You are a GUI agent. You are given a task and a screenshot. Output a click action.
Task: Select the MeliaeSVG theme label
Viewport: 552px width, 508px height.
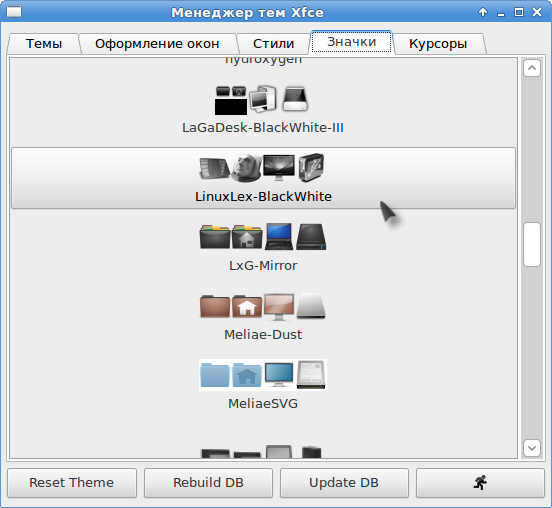click(263, 403)
